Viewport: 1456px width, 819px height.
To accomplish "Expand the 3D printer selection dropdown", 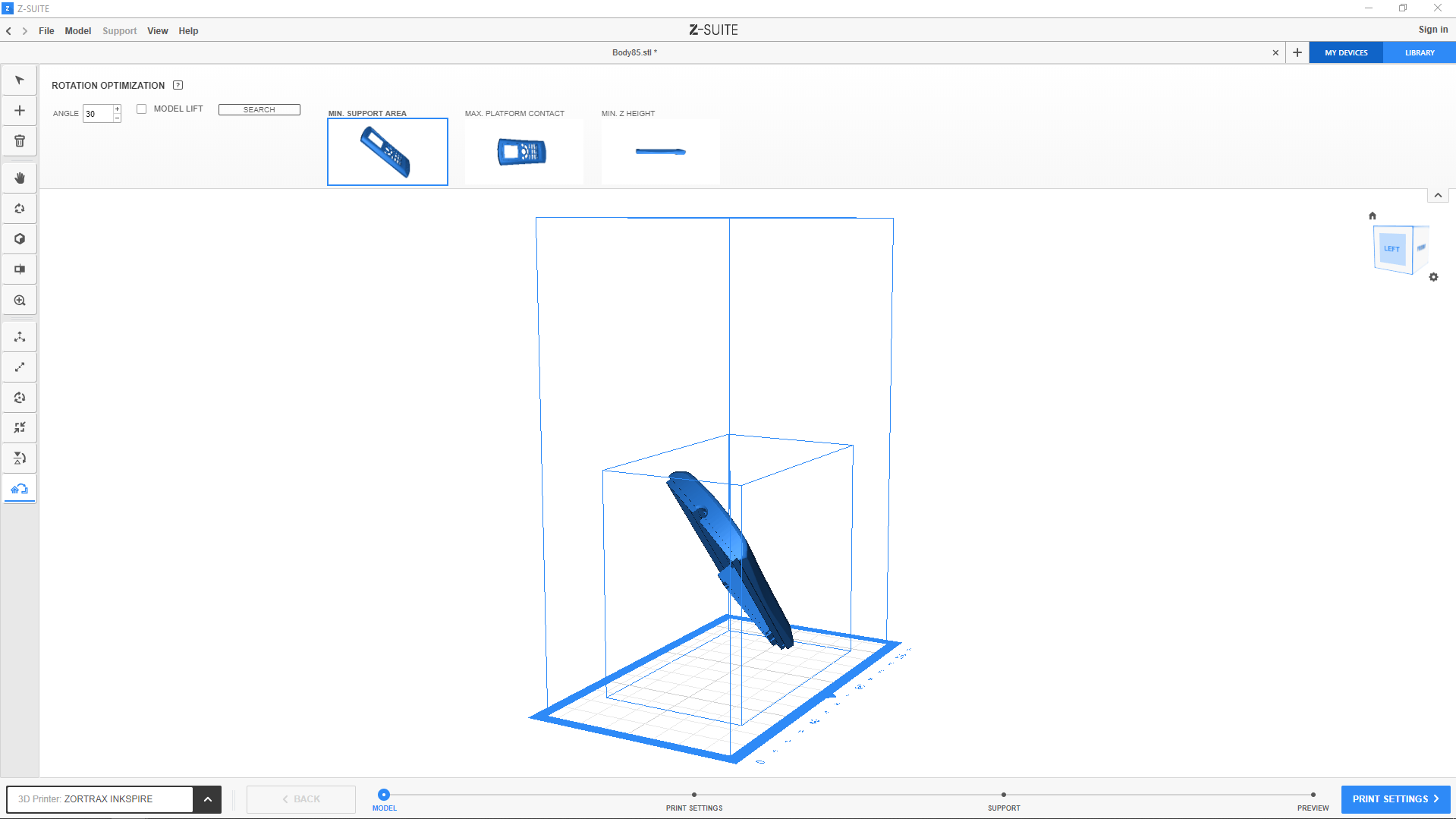I will click(x=207, y=799).
